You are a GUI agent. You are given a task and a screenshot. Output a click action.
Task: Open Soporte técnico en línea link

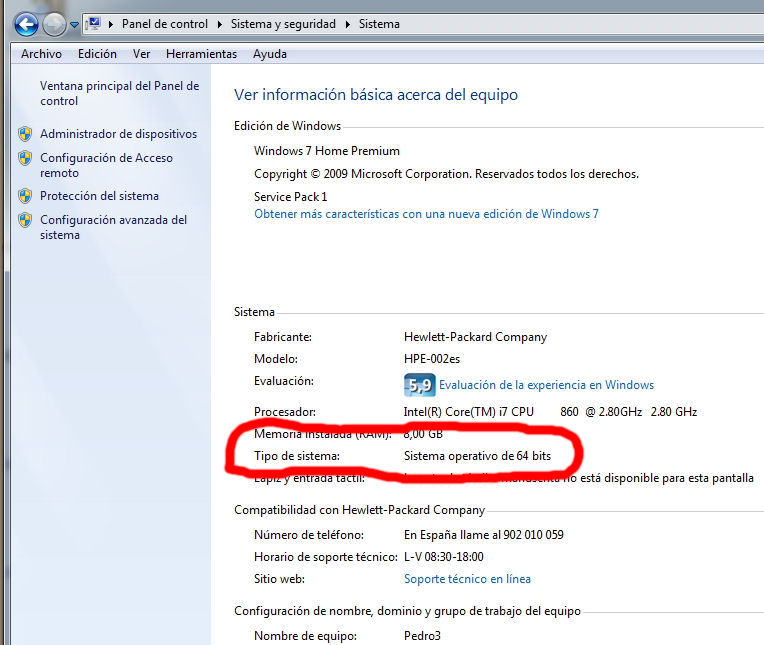click(467, 579)
